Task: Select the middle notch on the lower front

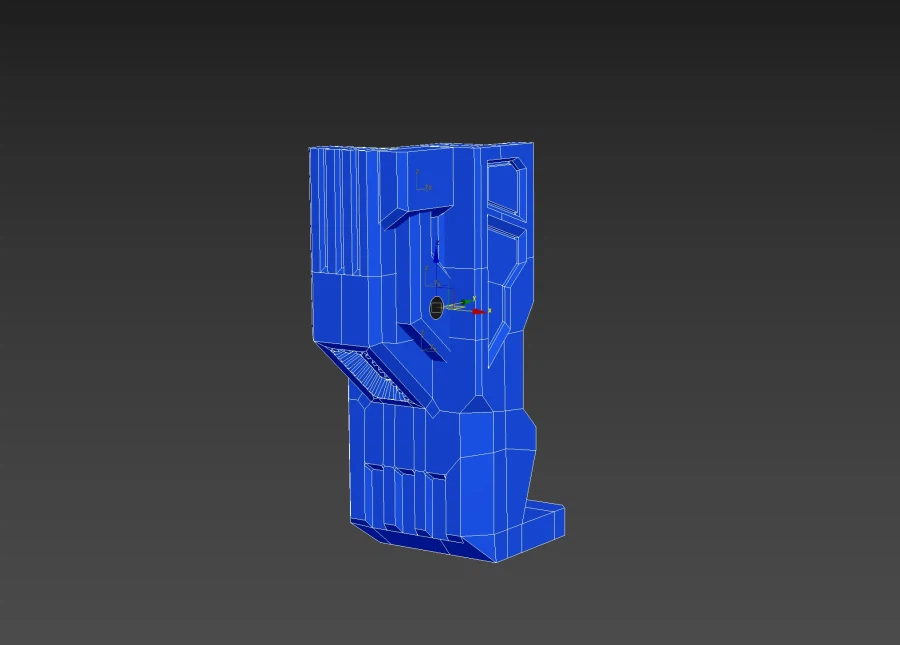Action: tap(405, 472)
